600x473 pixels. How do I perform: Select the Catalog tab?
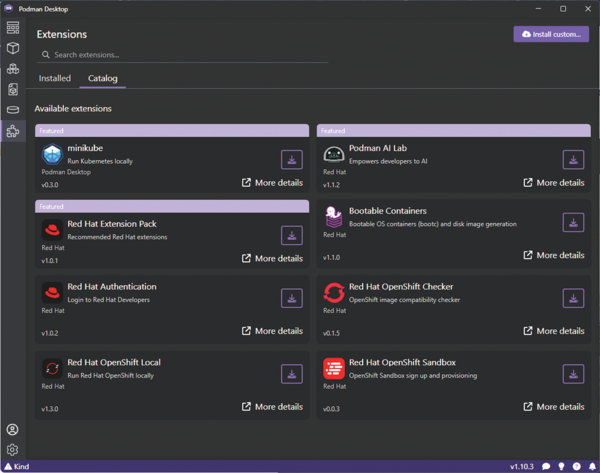click(x=103, y=78)
